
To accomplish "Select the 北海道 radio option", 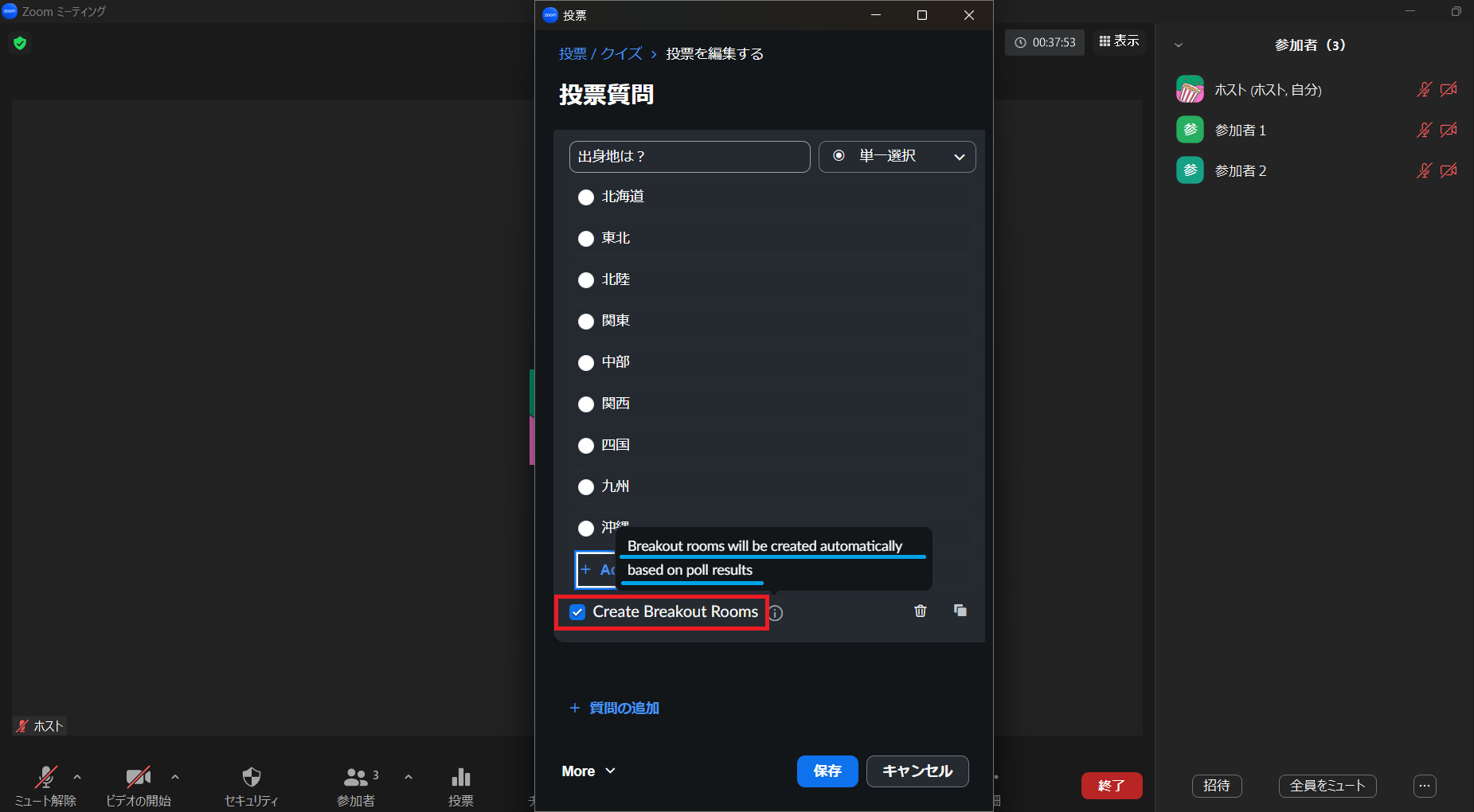I will 586,197.
